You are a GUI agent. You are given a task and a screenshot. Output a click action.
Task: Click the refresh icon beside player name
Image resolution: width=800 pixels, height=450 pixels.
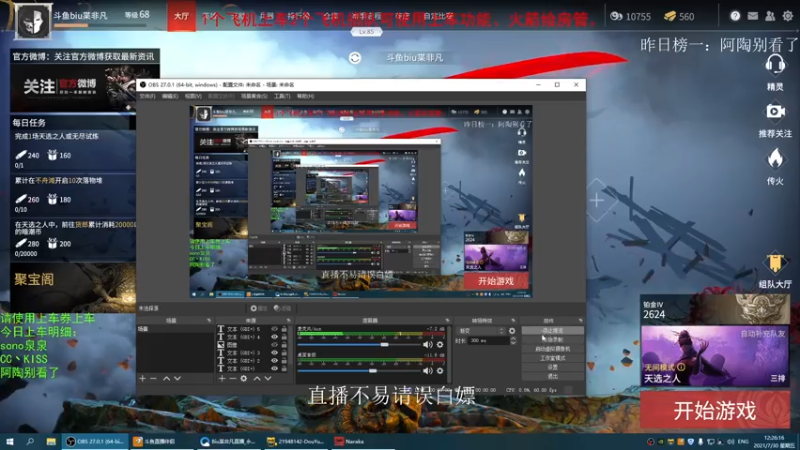click(355, 58)
